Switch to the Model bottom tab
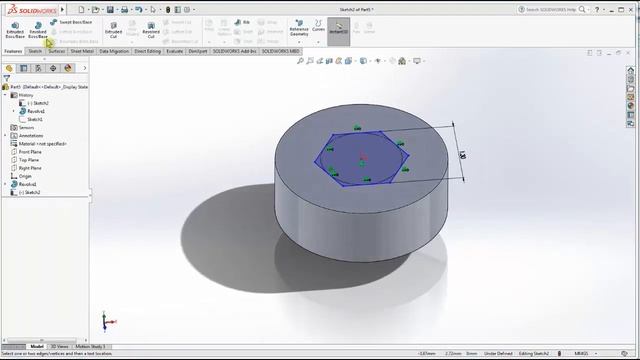Screen dimensions: 640x360 tap(37, 346)
